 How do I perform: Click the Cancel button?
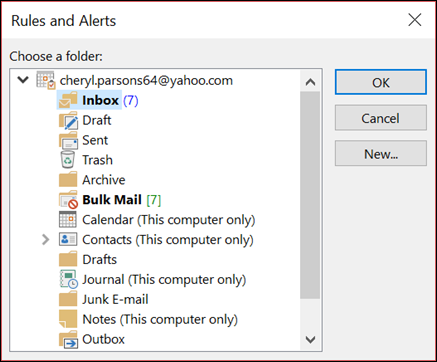pos(381,118)
